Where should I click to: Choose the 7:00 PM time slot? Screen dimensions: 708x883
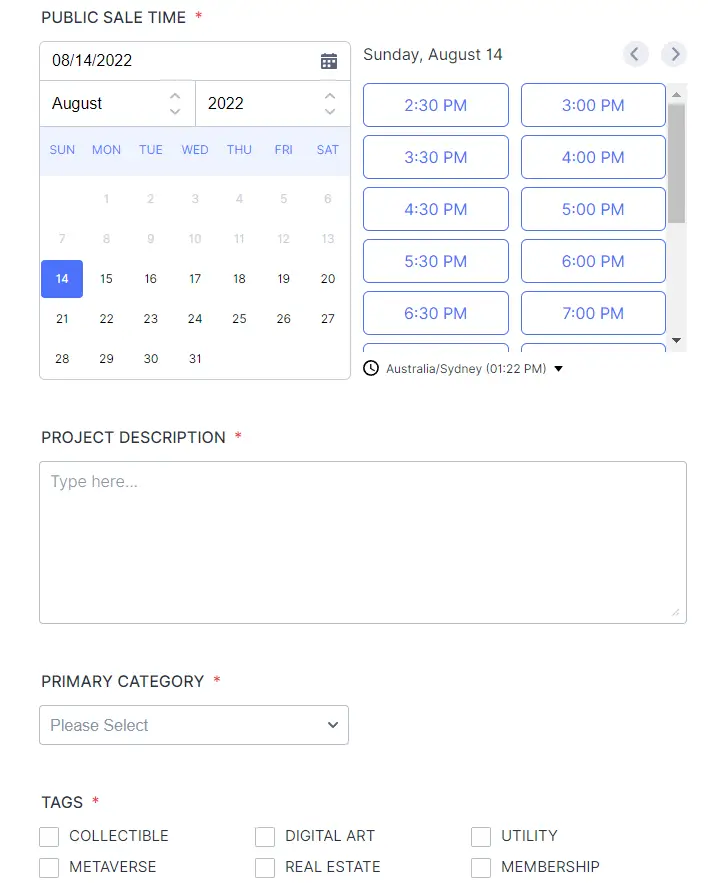pyautogui.click(x=593, y=313)
